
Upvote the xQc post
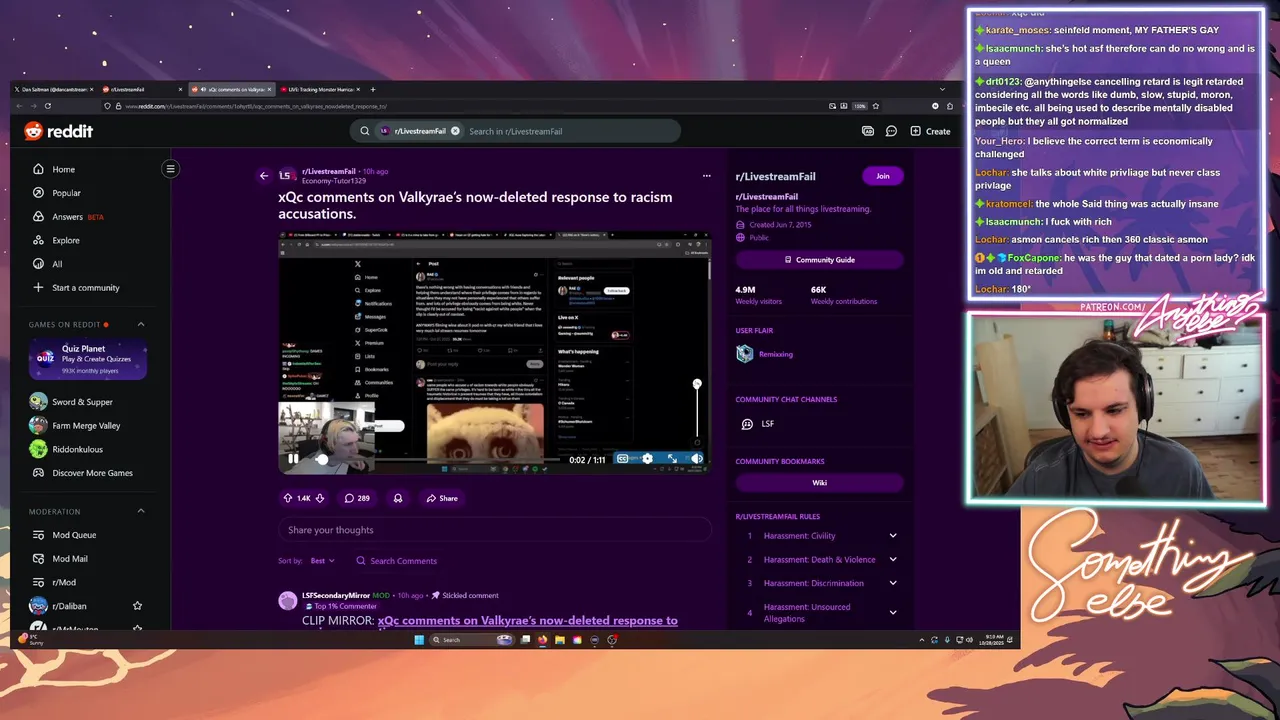(288, 498)
